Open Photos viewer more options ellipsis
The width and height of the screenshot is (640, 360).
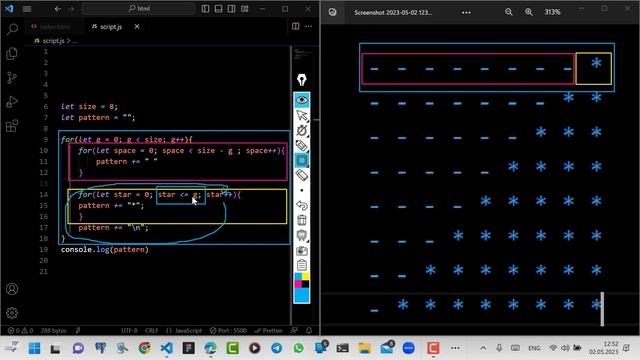(466, 13)
